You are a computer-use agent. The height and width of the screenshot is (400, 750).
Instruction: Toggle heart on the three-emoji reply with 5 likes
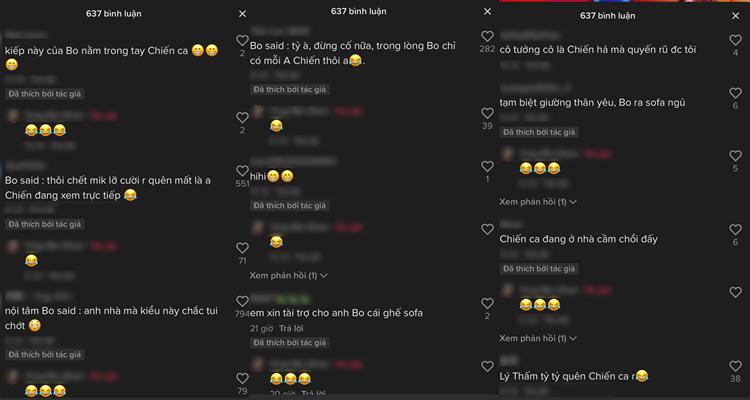(x=736, y=156)
